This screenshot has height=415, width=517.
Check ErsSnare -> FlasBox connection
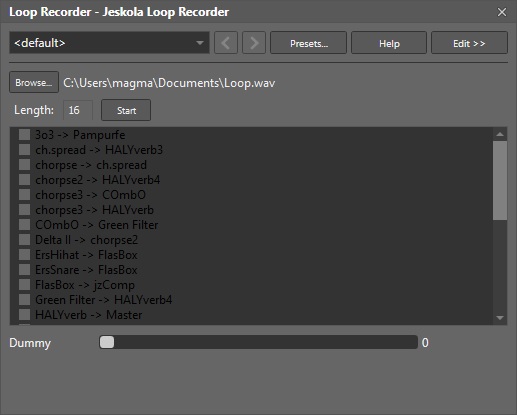coord(24,270)
